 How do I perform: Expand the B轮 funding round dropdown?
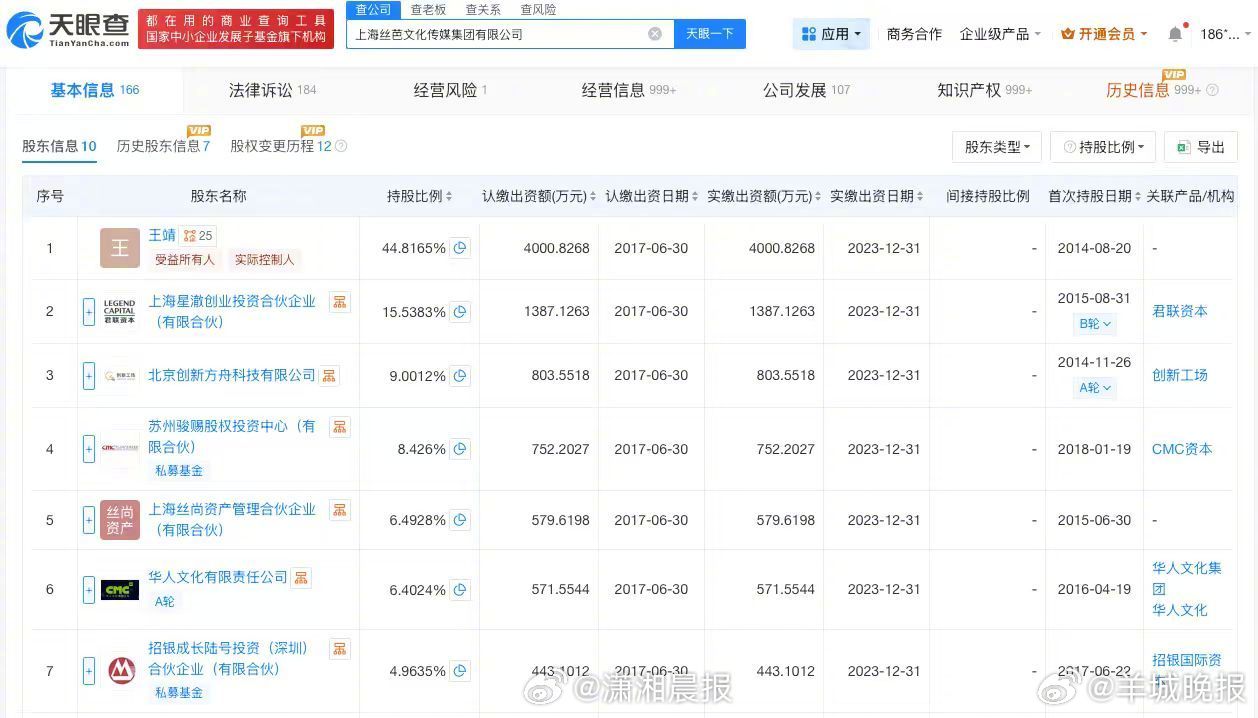click(x=1094, y=324)
